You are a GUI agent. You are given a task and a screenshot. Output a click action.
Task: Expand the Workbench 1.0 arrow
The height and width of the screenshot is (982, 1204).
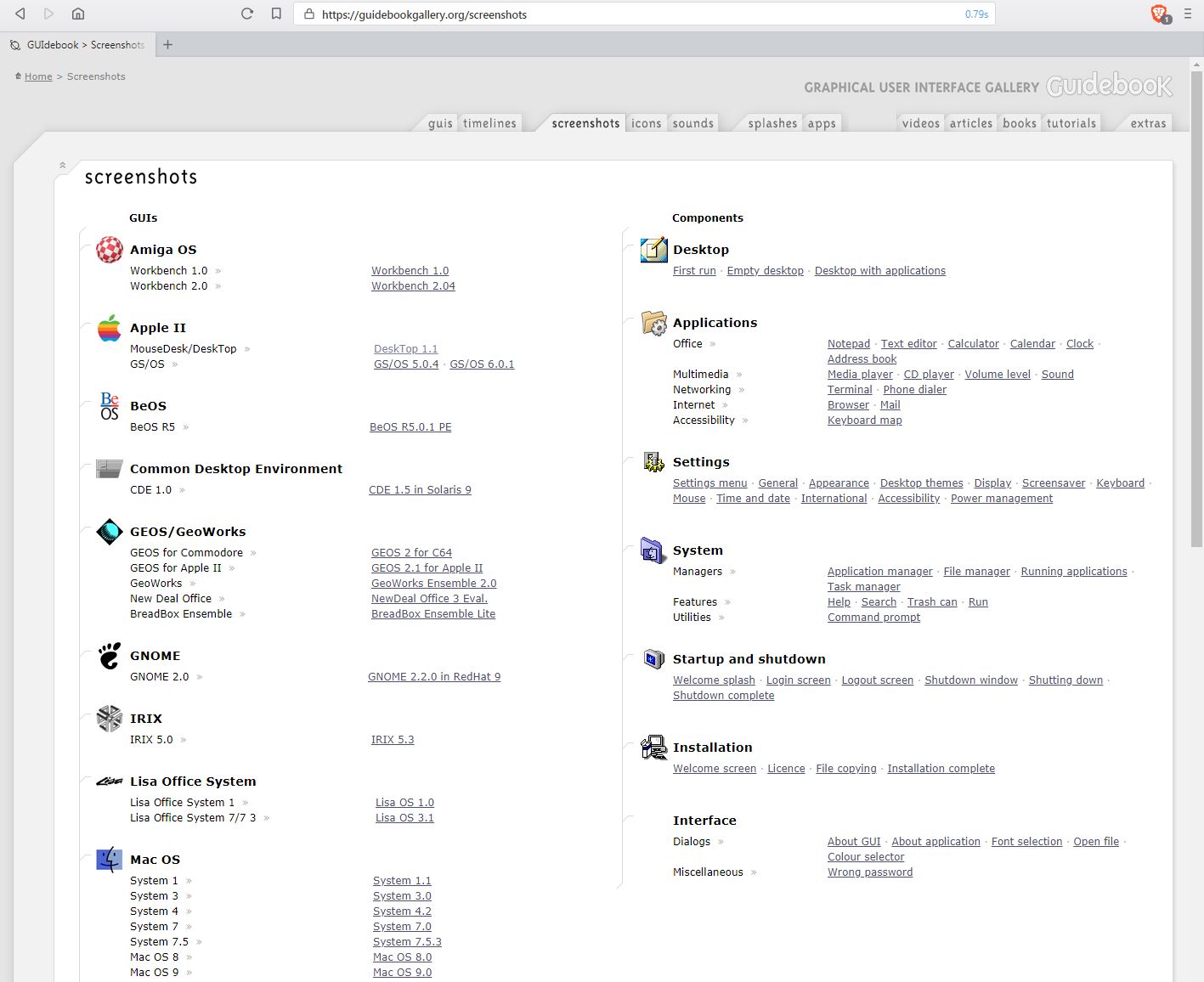pyautogui.click(x=218, y=271)
